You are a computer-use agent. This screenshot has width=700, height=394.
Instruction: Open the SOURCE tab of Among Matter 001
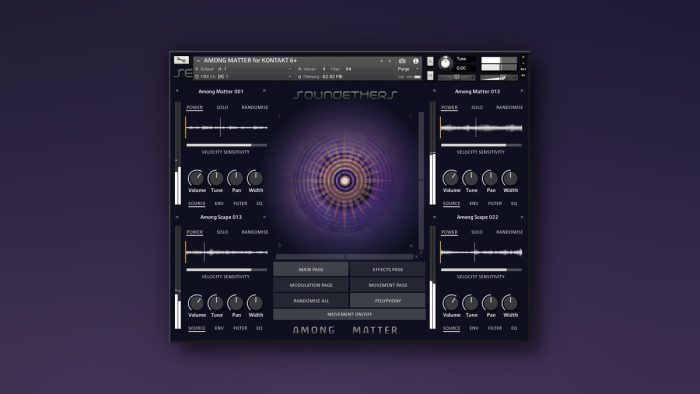[196, 203]
